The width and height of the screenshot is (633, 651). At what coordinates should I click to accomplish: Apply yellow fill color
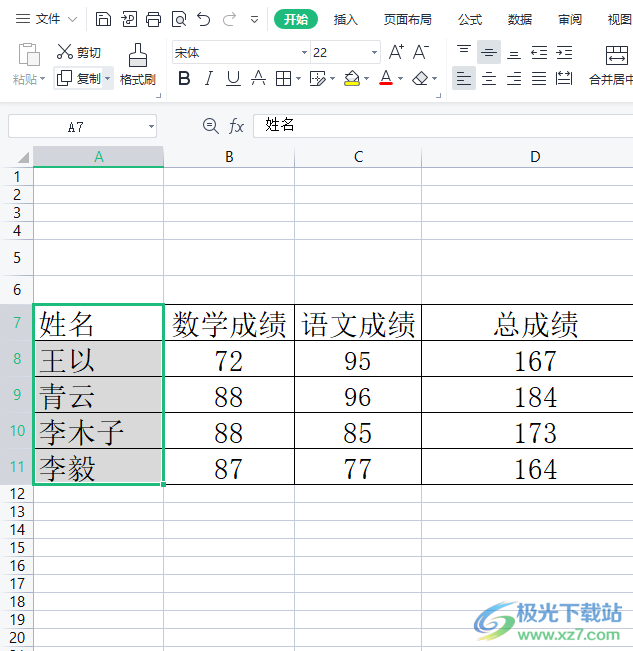pos(352,78)
